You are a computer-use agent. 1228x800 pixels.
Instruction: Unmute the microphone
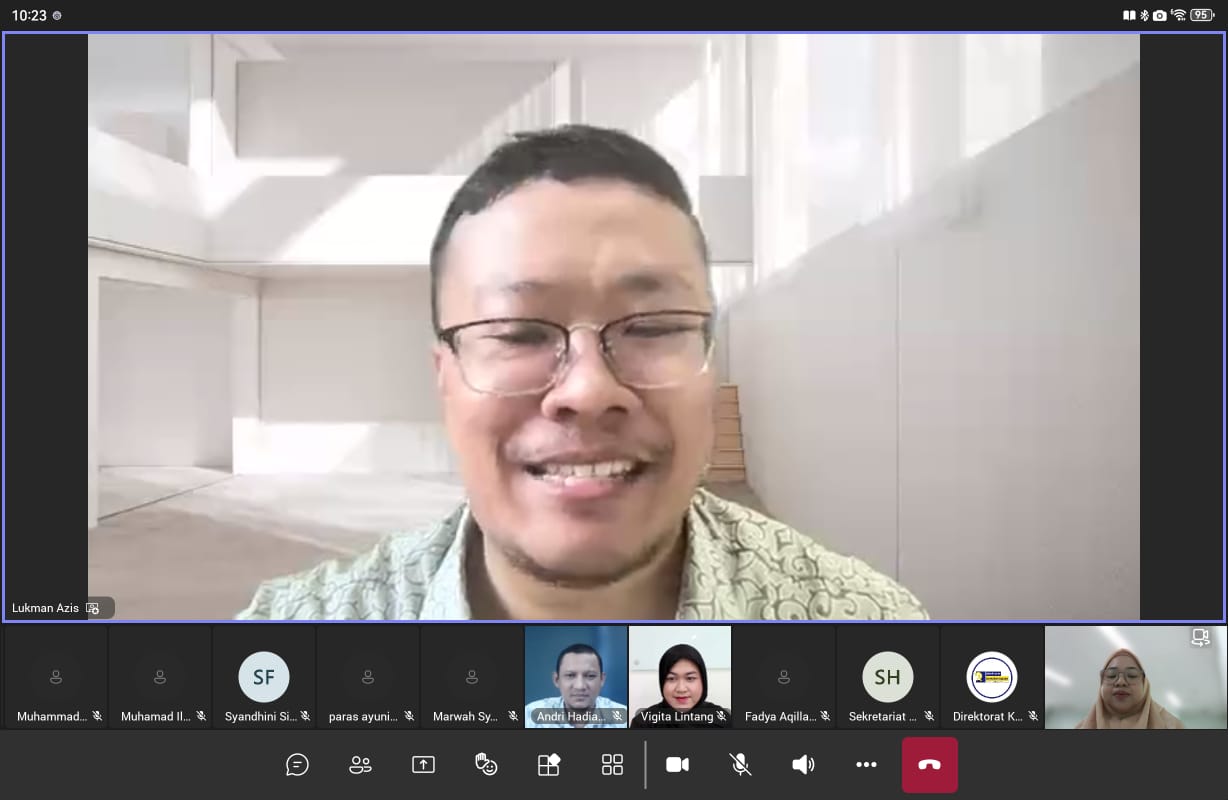click(740, 765)
